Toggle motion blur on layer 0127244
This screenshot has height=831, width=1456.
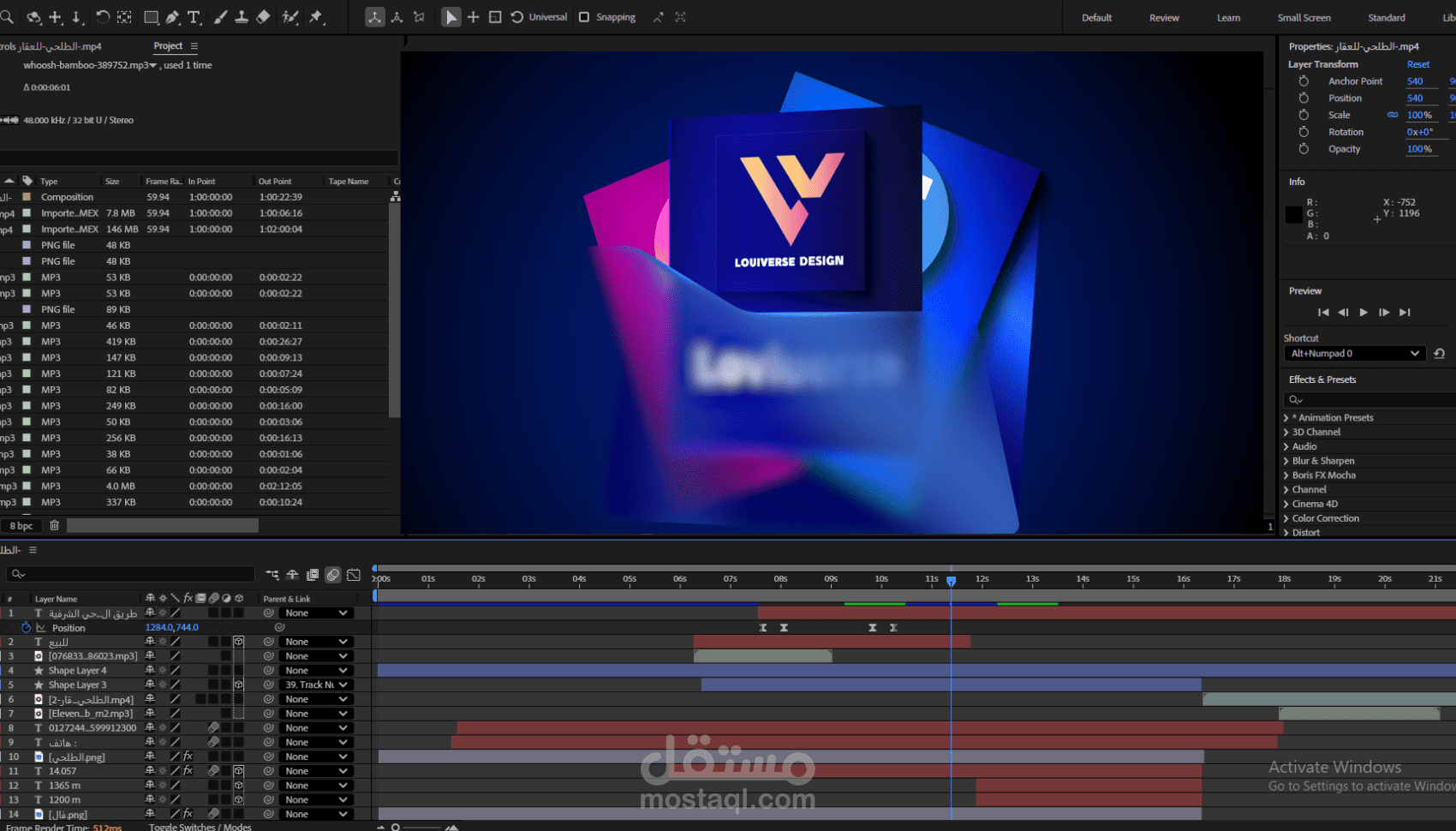tap(213, 728)
